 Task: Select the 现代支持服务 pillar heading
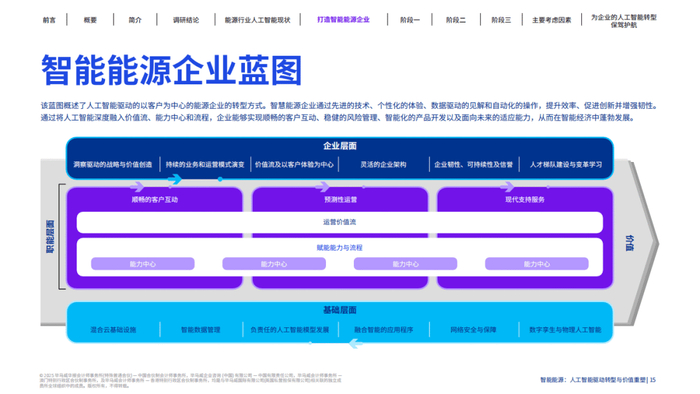525,199
